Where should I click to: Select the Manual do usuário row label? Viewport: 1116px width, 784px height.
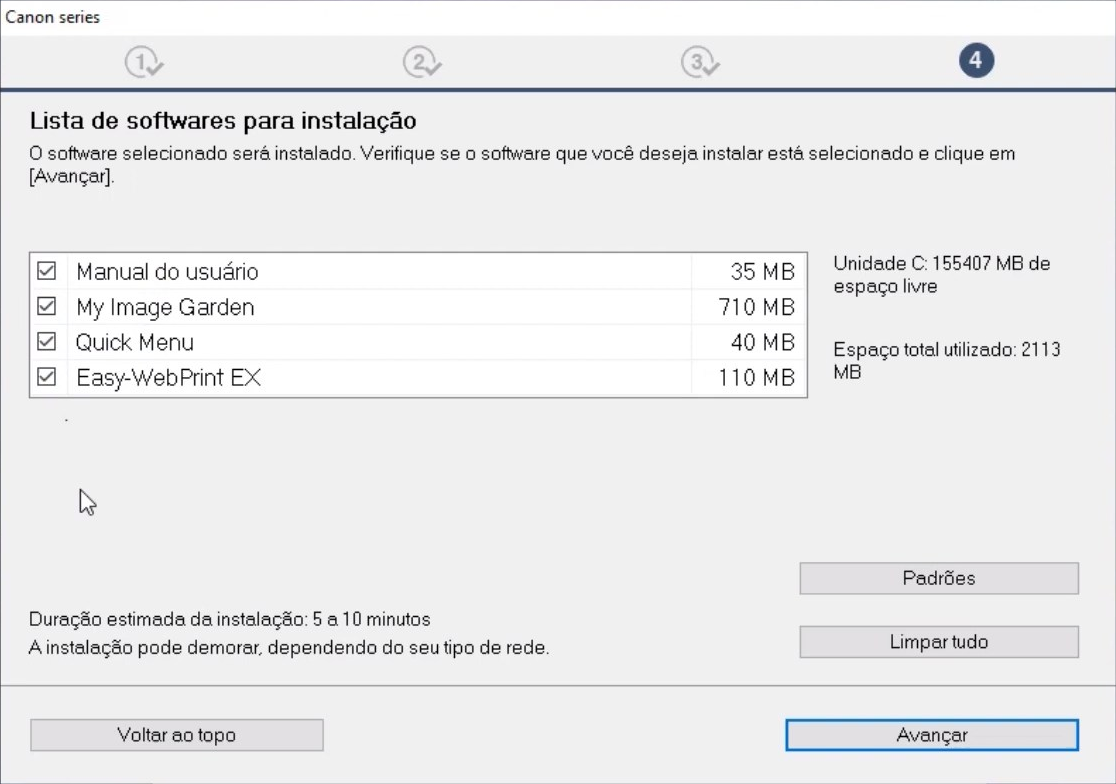(x=167, y=272)
